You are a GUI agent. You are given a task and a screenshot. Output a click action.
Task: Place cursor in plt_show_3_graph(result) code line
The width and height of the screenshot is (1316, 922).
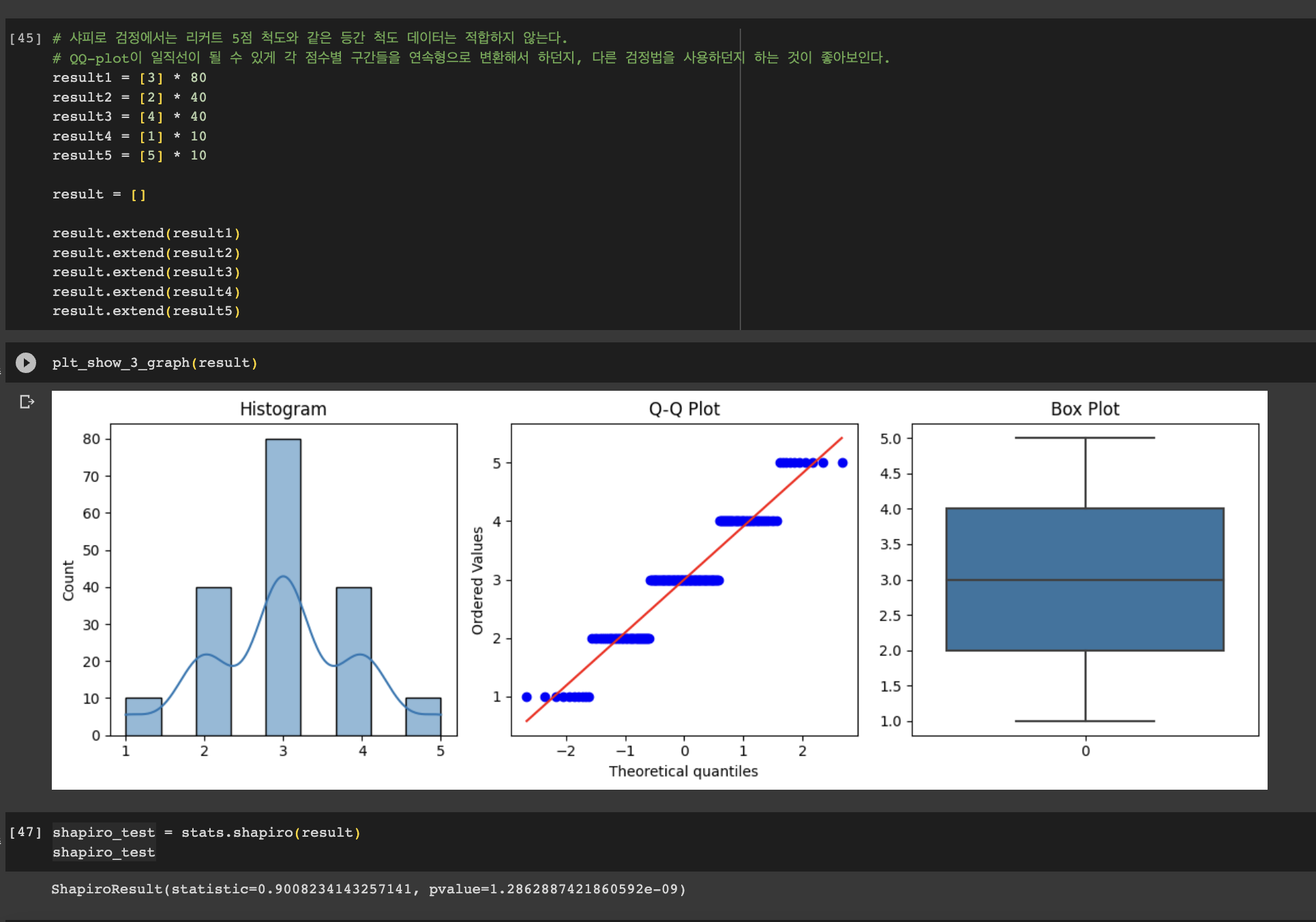coord(155,363)
